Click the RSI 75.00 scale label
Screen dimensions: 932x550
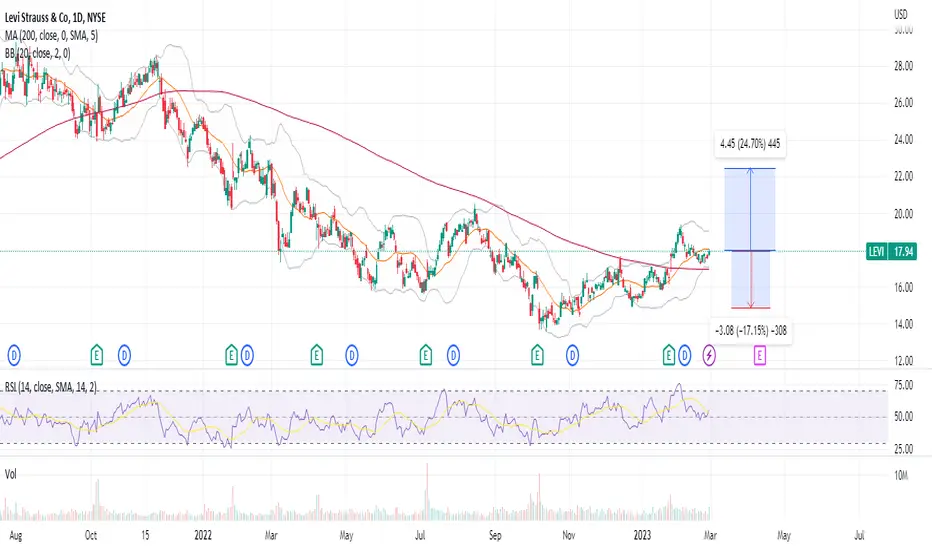pos(903,385)
